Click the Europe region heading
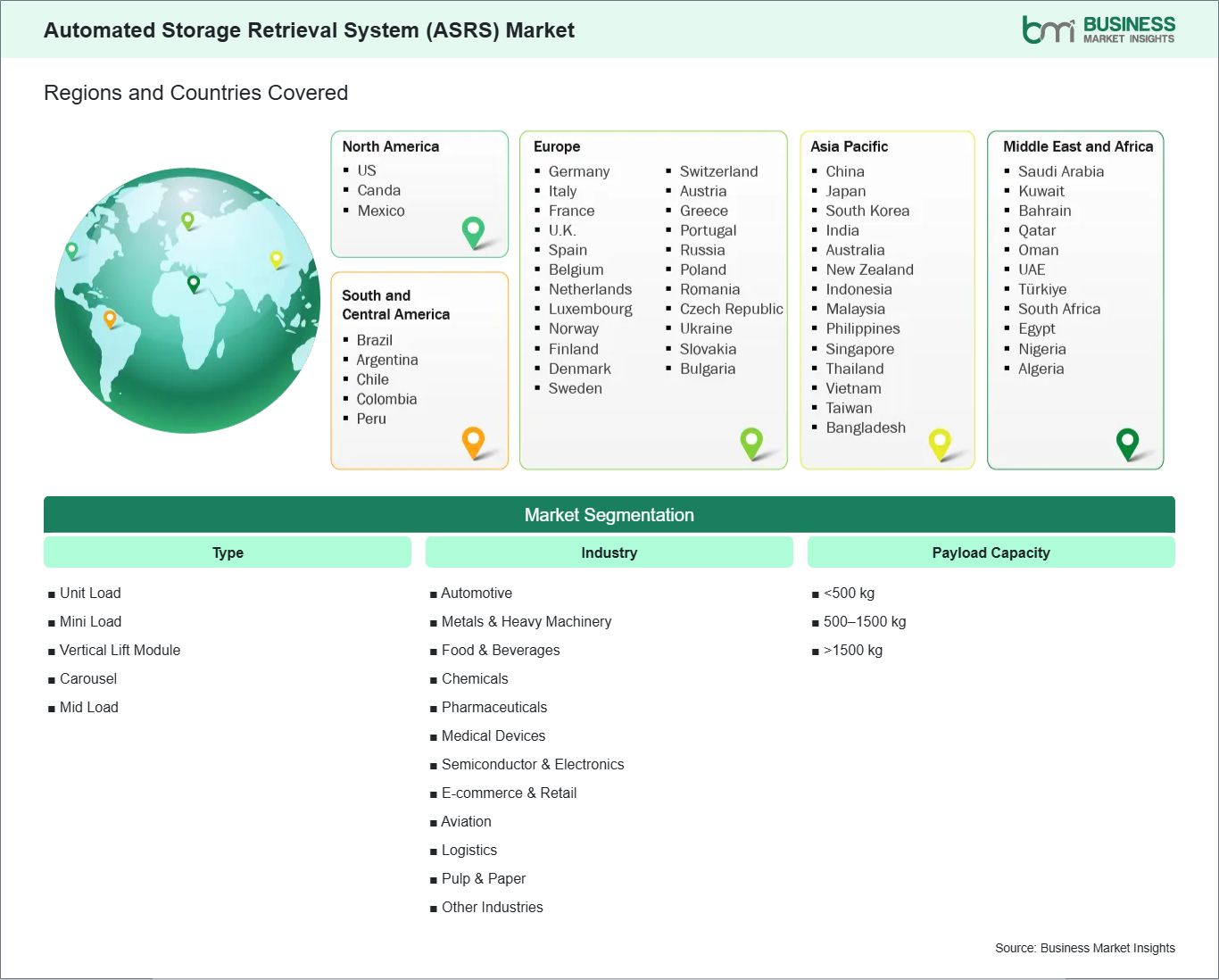 pyautogui.click(x=557, y=146)
